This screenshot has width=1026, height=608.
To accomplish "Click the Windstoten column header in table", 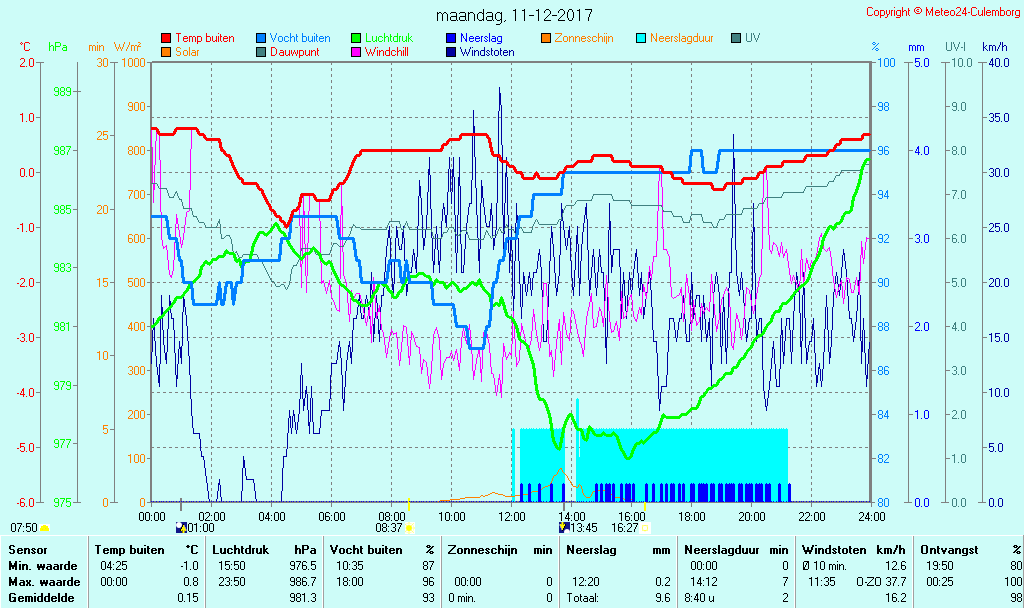I will point(833,549).
